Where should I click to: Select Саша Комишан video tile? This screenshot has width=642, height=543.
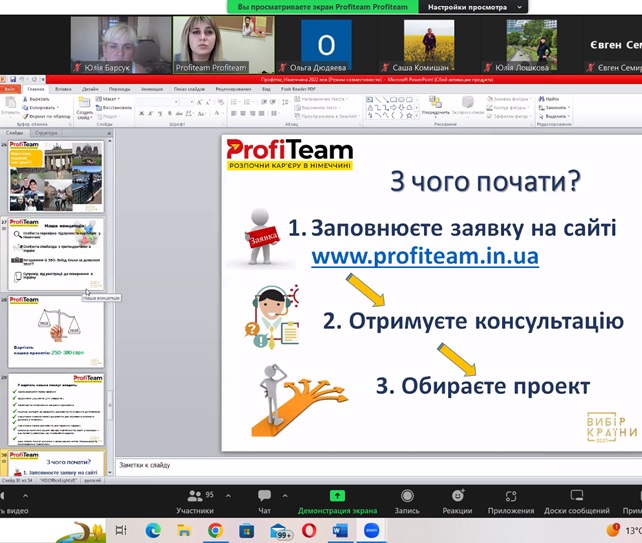429,45
